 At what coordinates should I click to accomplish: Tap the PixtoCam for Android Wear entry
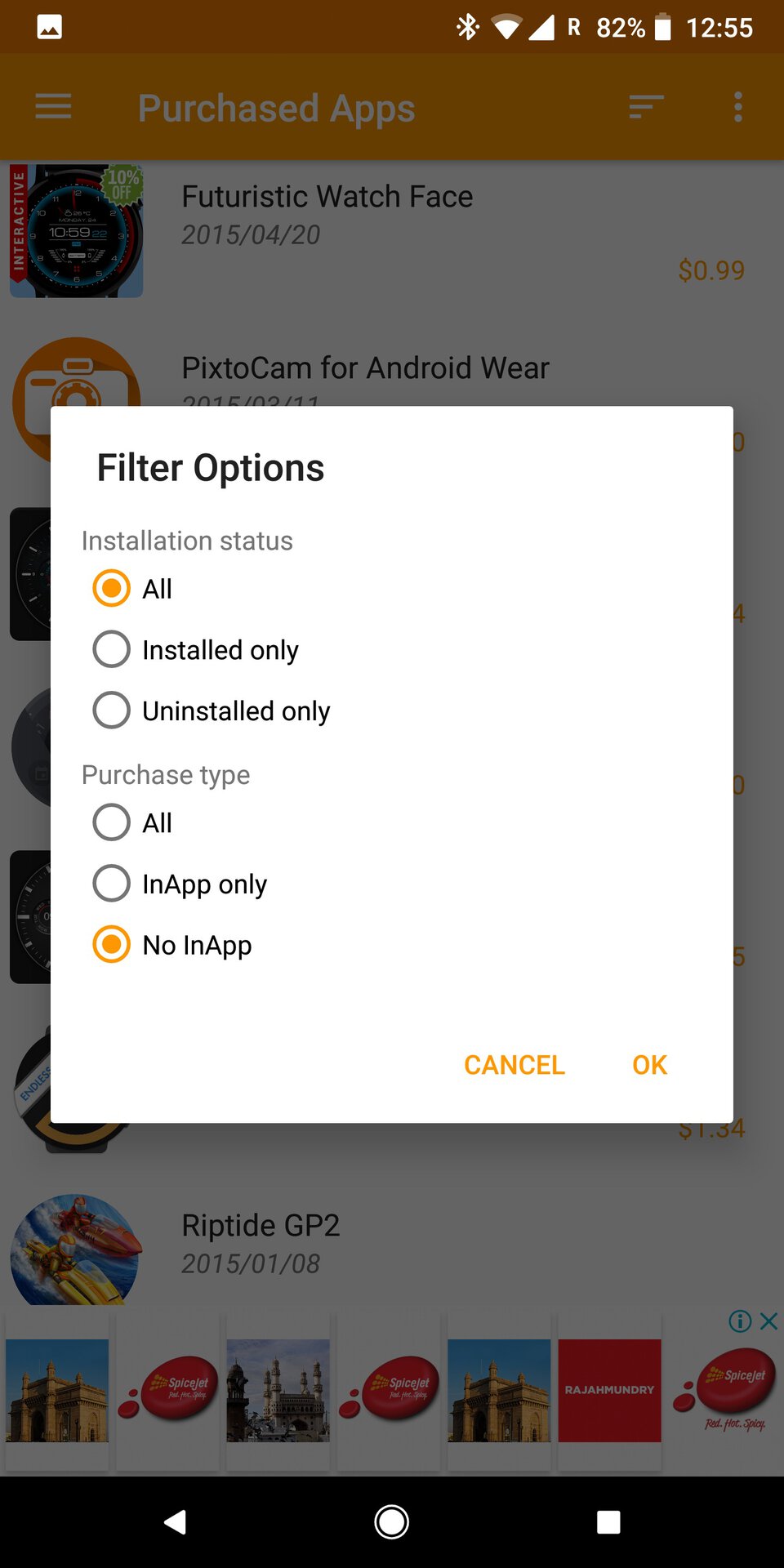pyautogui.click(x=365, y=368)
